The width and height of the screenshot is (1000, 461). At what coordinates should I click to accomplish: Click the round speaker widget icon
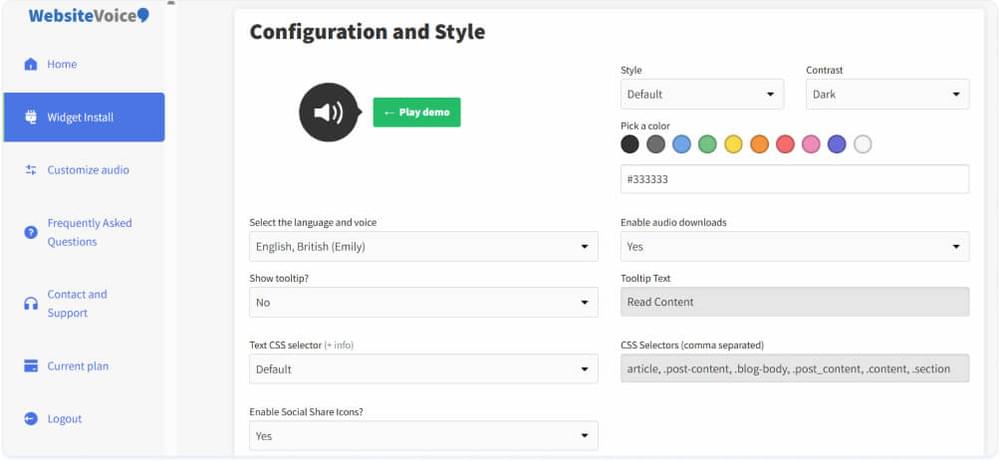(330, 112)
